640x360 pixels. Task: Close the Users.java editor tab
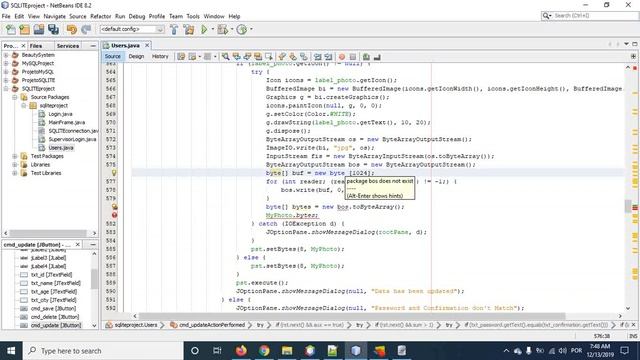click(x=147, y=45)
